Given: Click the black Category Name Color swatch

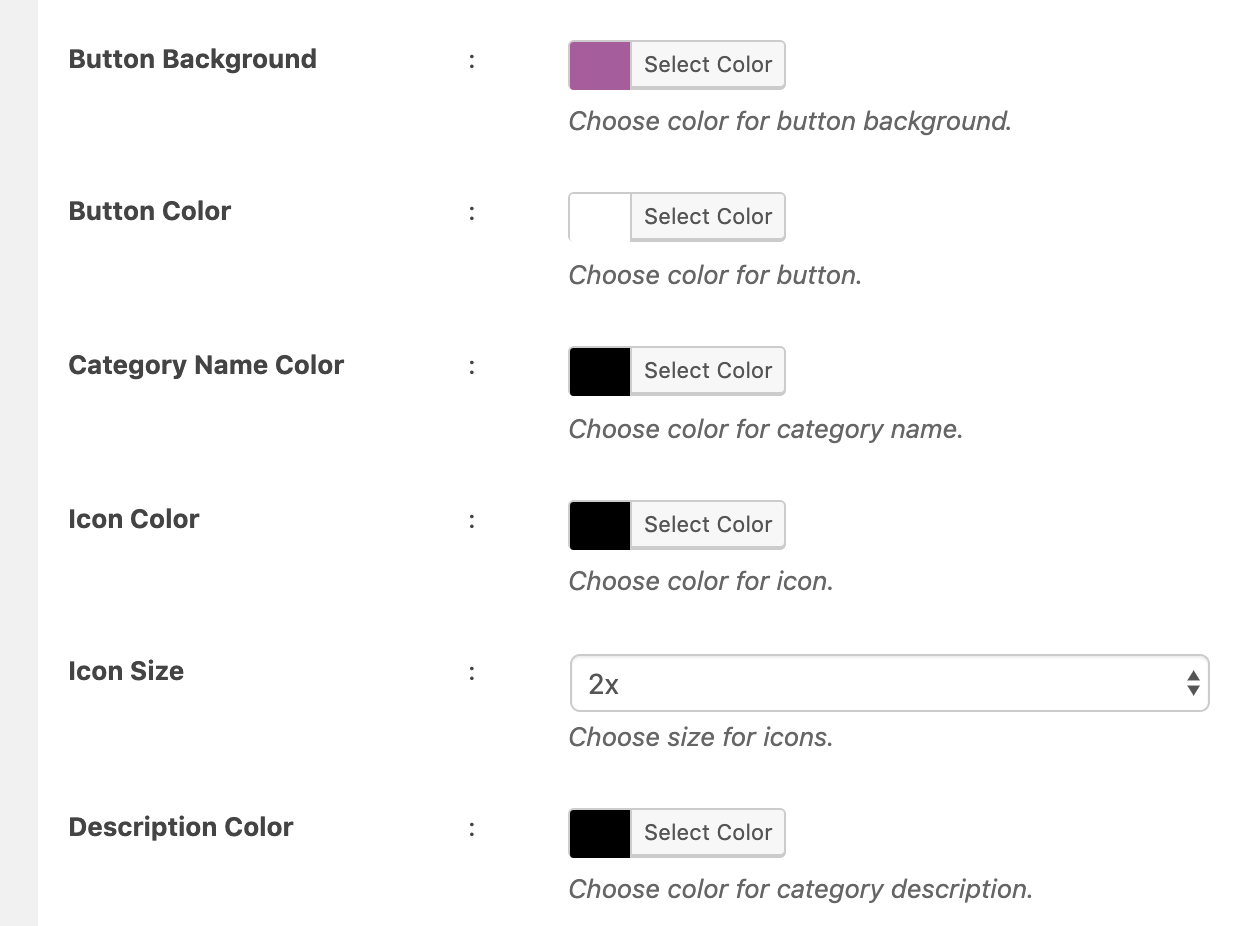Looking at the screenshot, I should (x=600, y=371).
